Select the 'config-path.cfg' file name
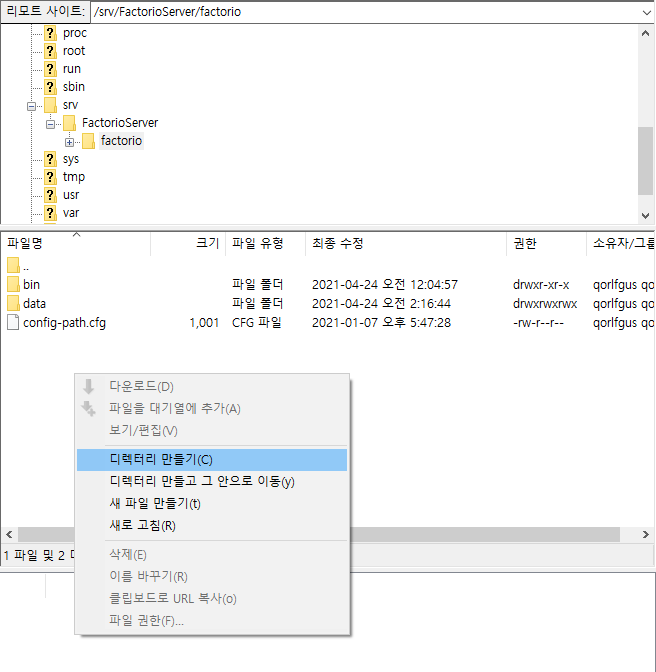 click(64, 323)
